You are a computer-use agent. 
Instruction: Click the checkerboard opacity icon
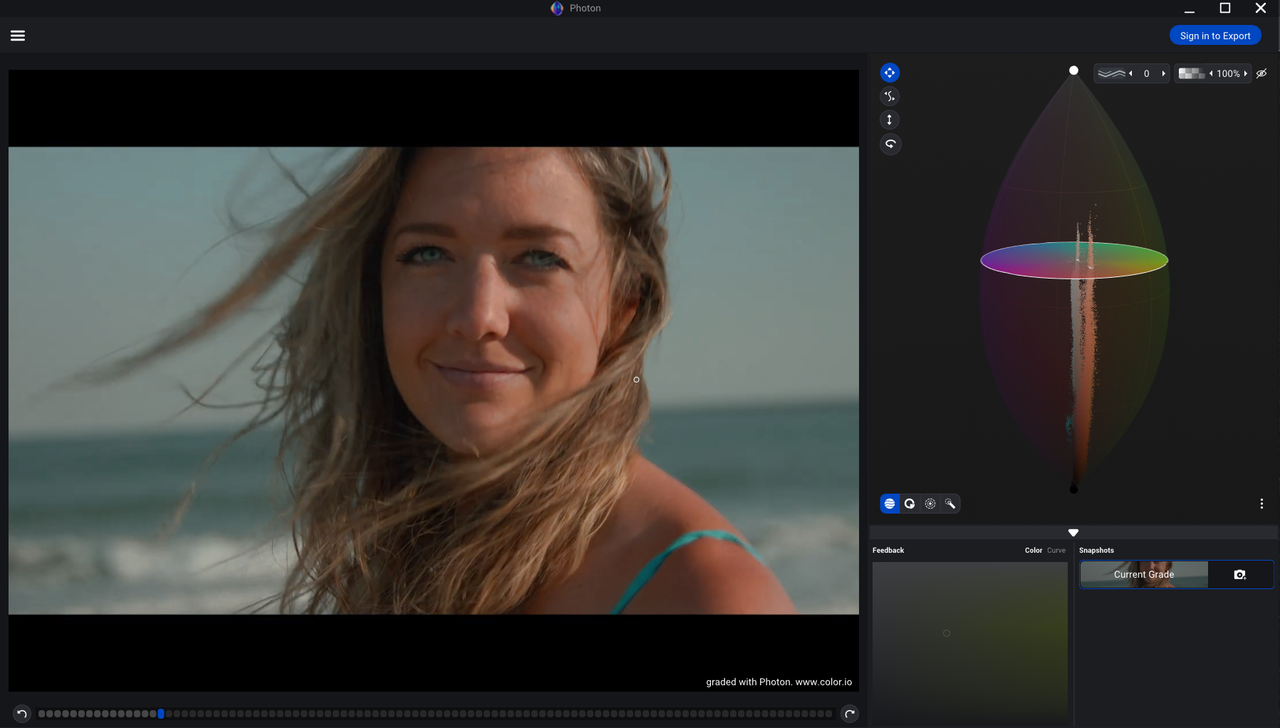pos(1191,73)
